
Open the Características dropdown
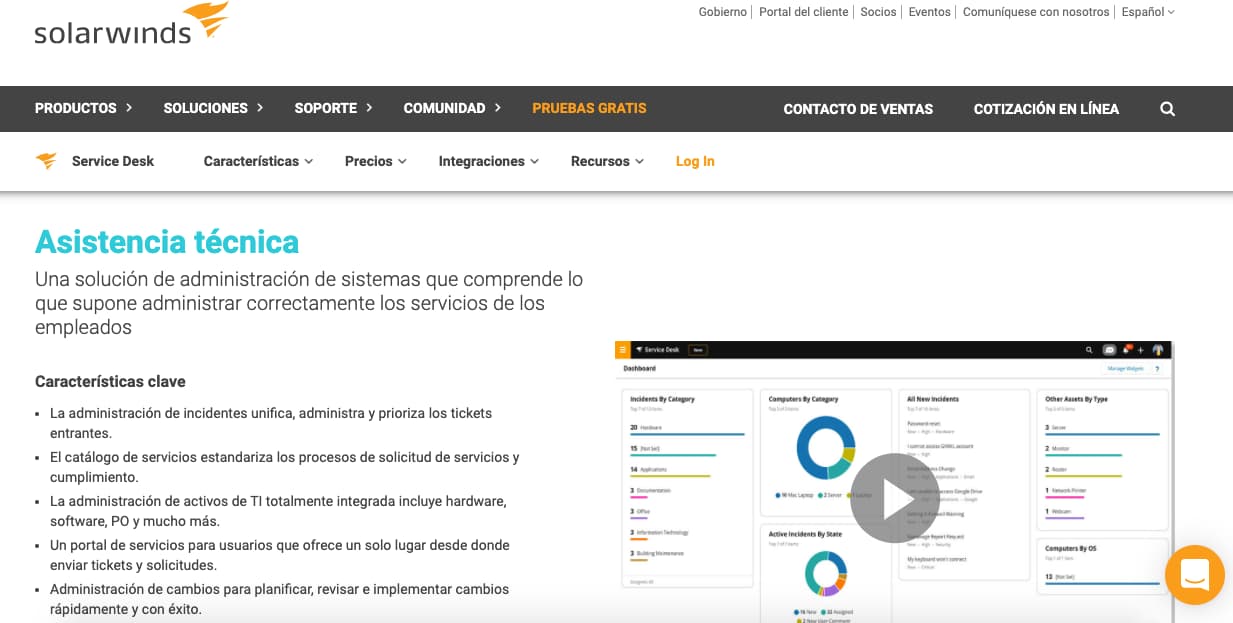tap(251, 161)
